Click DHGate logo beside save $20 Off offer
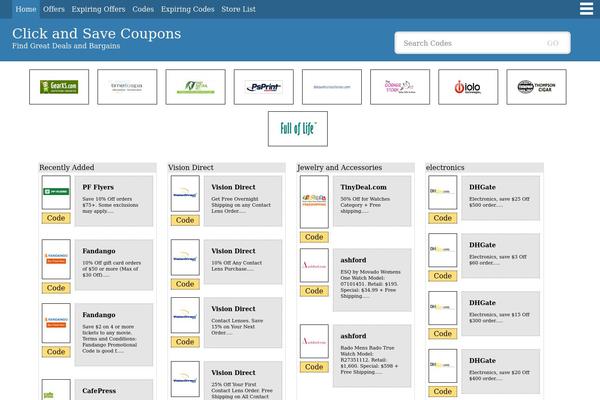Image resolution: width=600 pixels, height=400 pixels. point(443,366)
